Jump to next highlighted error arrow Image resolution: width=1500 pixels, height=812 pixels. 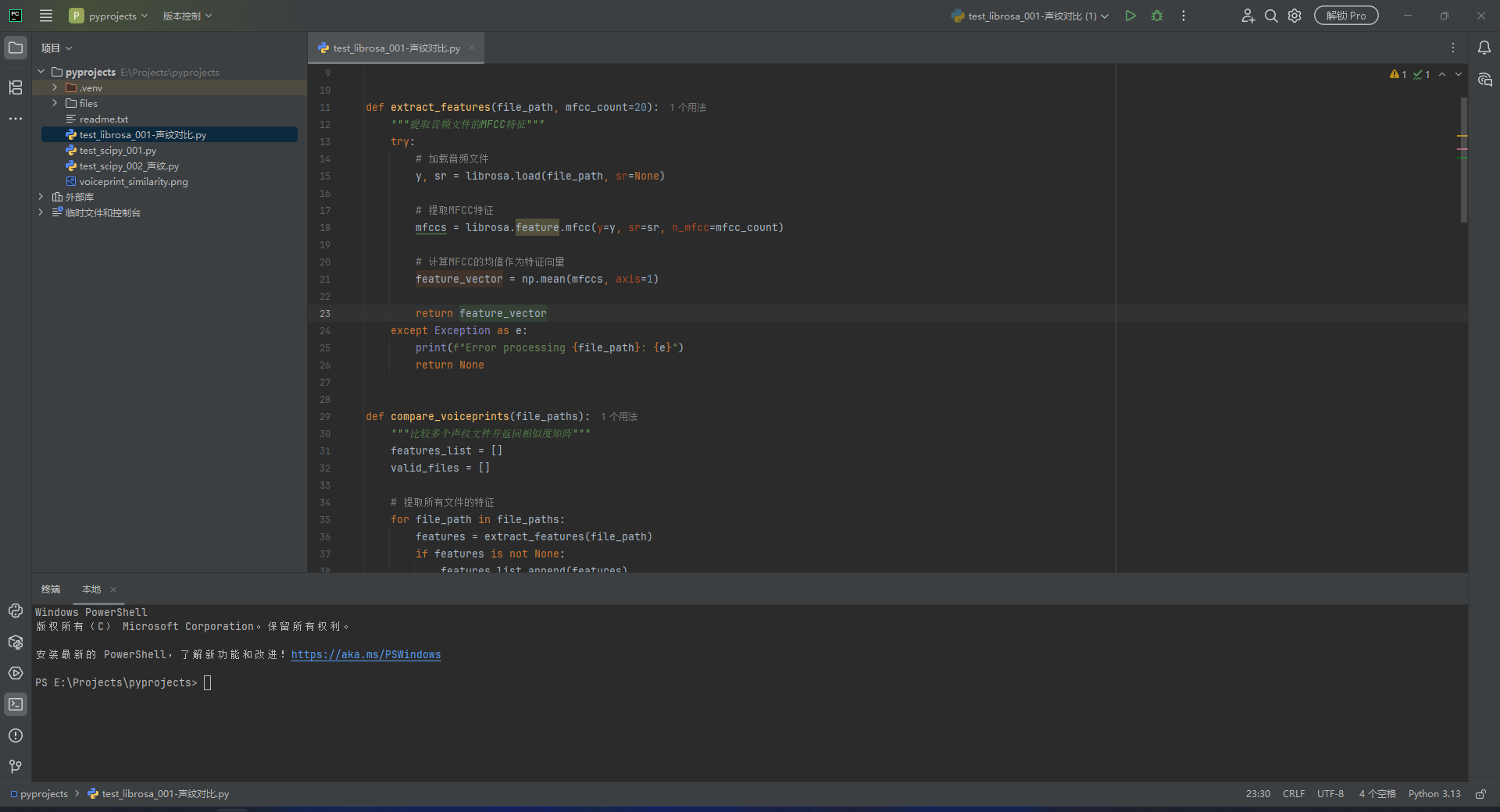click(1459, 74)
